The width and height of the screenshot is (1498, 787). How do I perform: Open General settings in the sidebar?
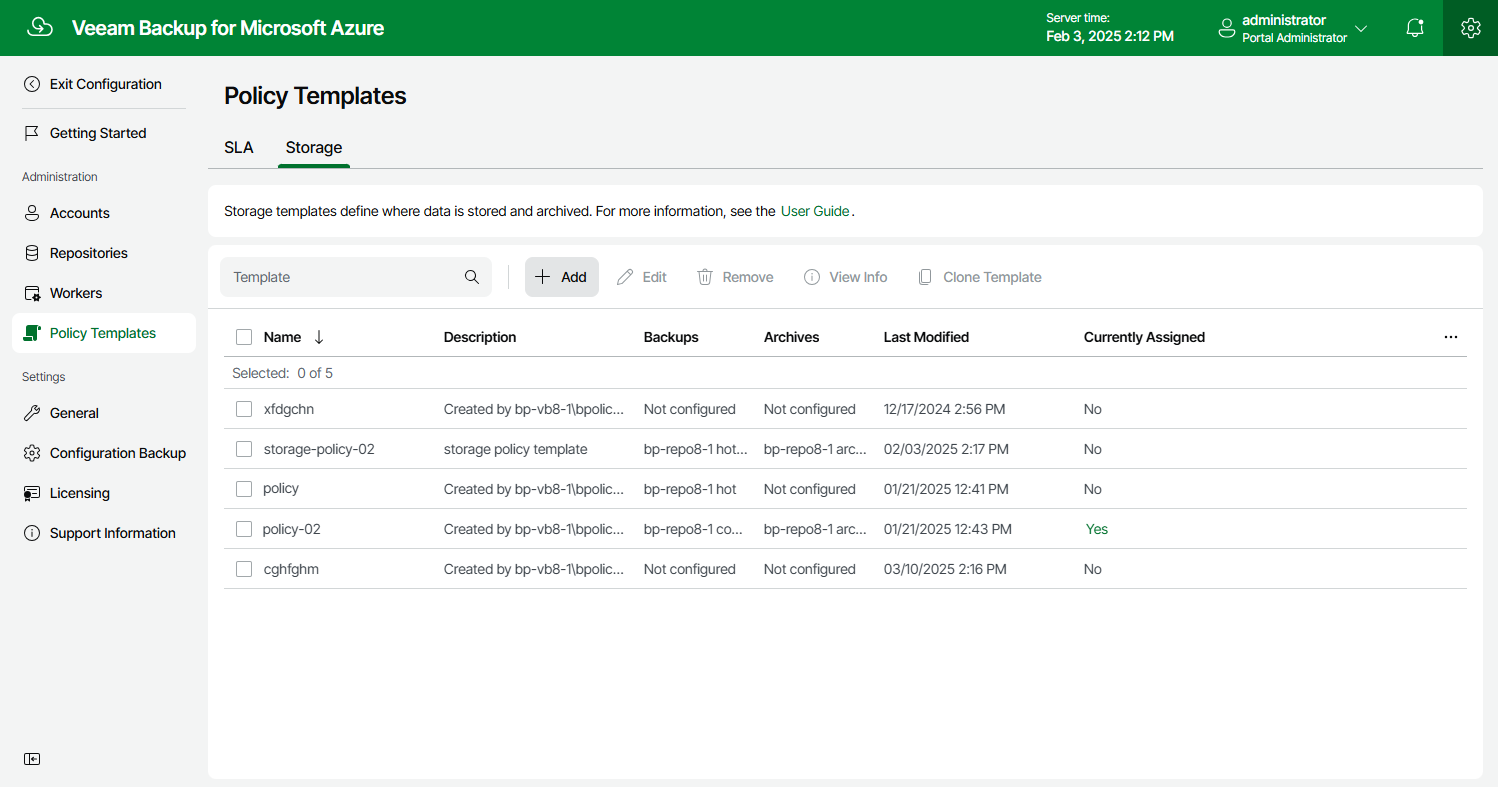[74, 413]
